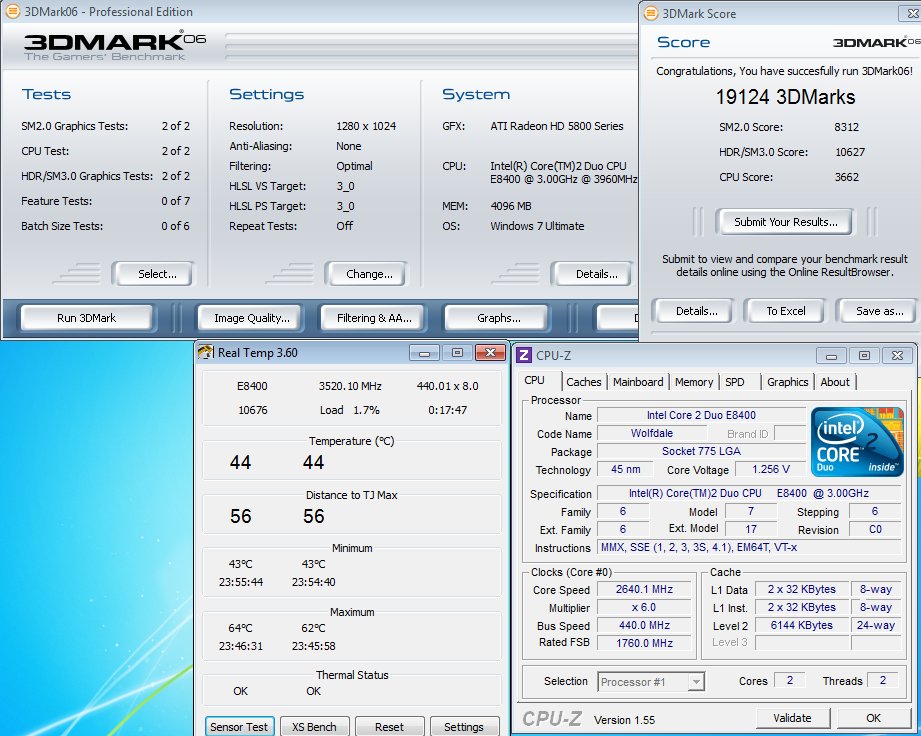Click the processor Name field 'Intel Core 2 Duo E8400'
Screen dimensions: 921x736
tap(701, 415)
